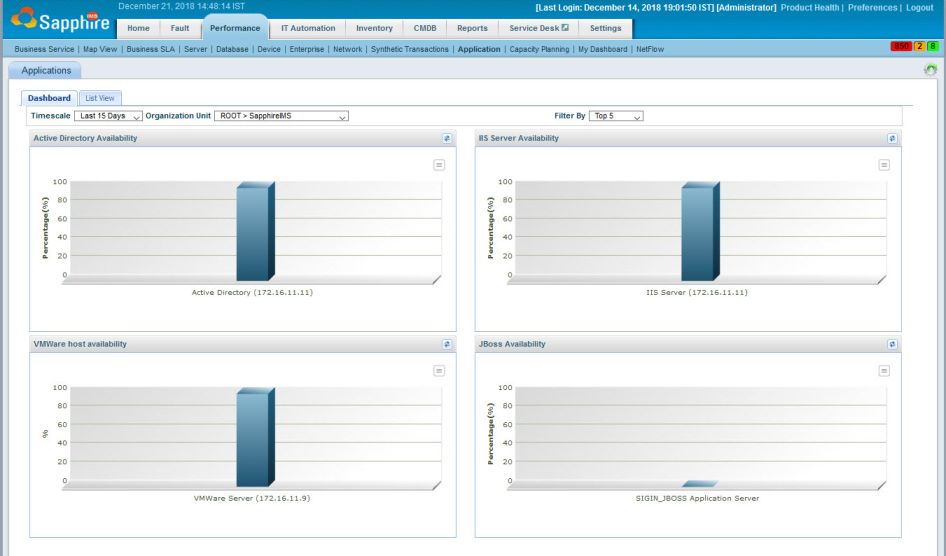
Task: Click the 'JBoss Availability' panel title
Action: point(512,344)
